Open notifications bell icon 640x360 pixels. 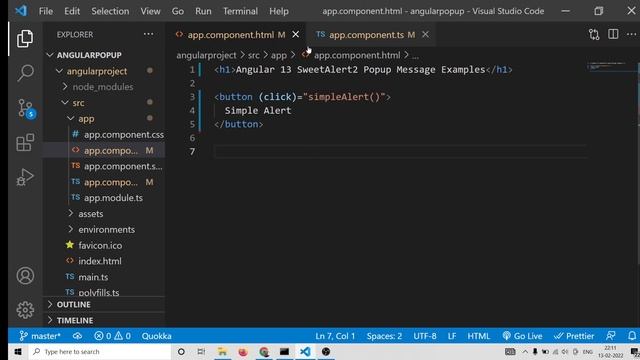point(632,336)
